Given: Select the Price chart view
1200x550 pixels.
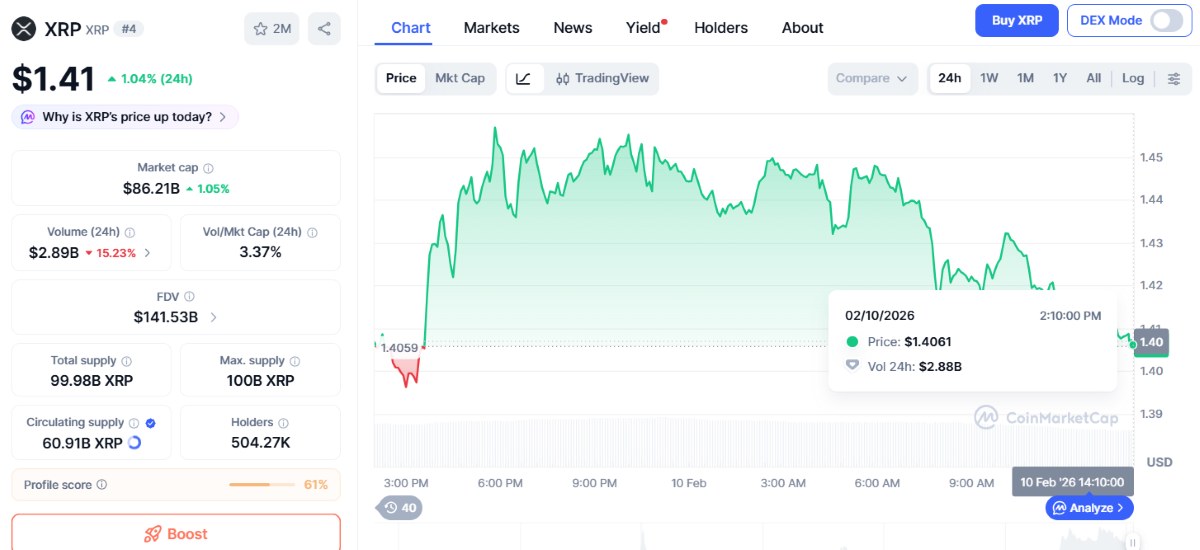Looking at the screenshot, I should click(x=401, y=78).
